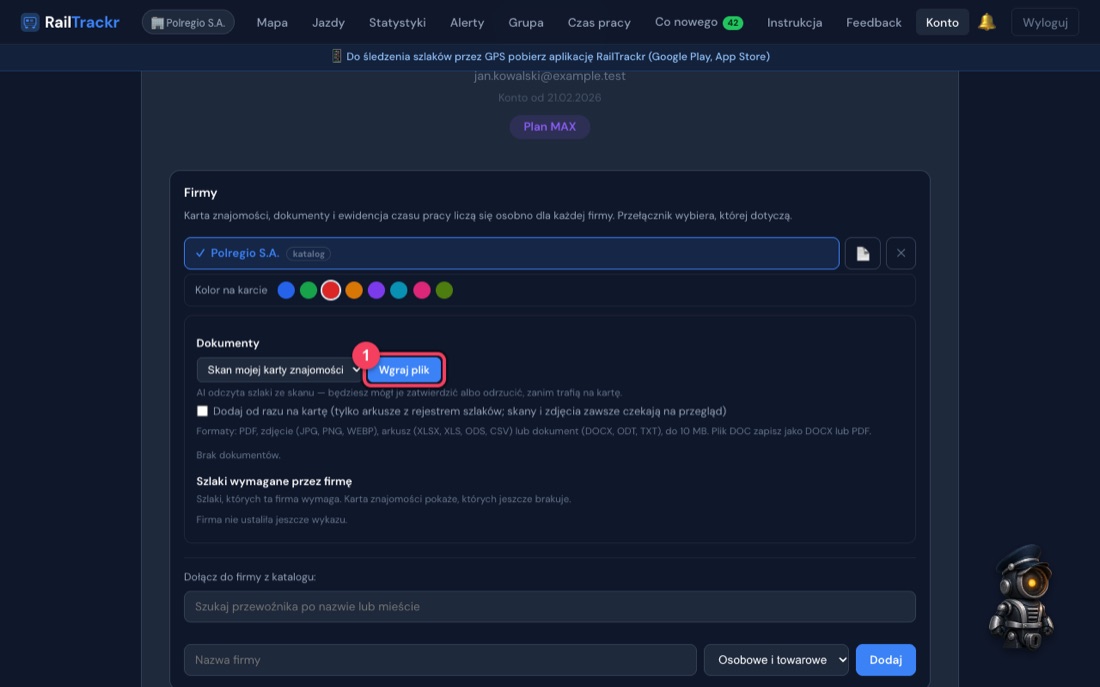1100x687 pixels.
Task: Open the Statystyki page
Action: pos(397,22)
